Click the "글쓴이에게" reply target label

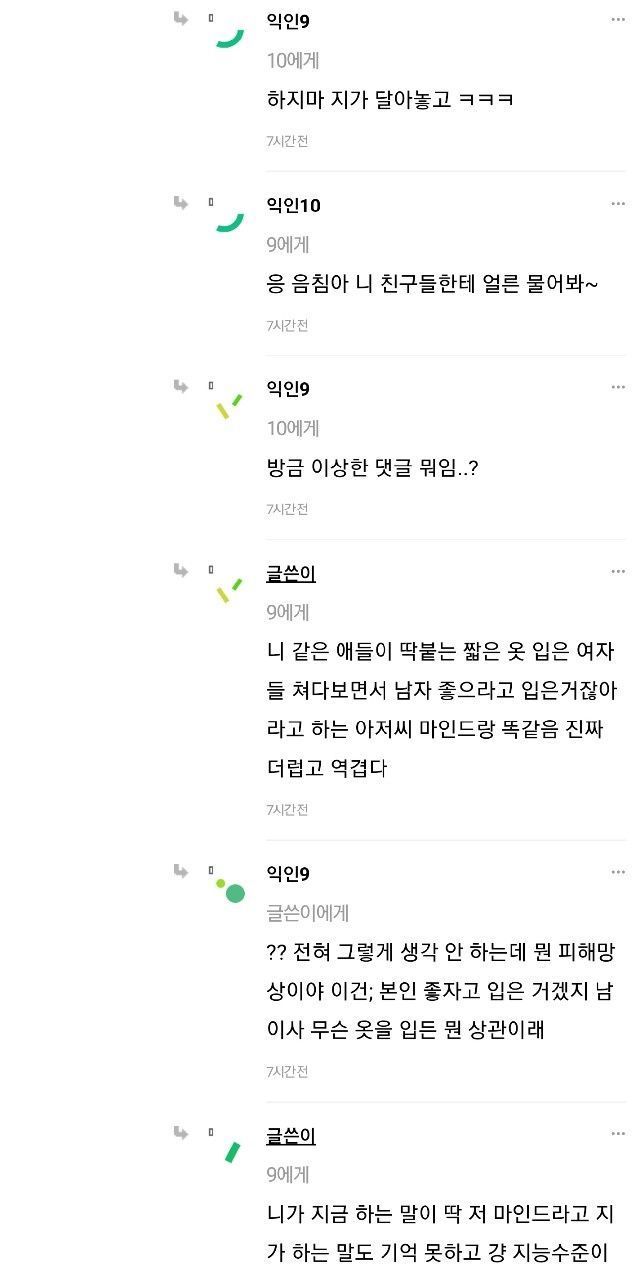tap(308, 912)
